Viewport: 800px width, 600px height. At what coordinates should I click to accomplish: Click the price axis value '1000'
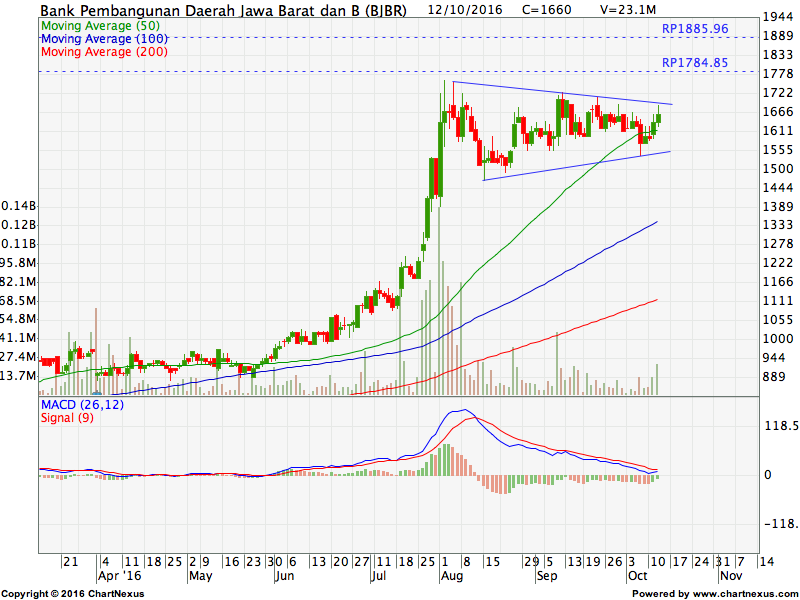778,339
